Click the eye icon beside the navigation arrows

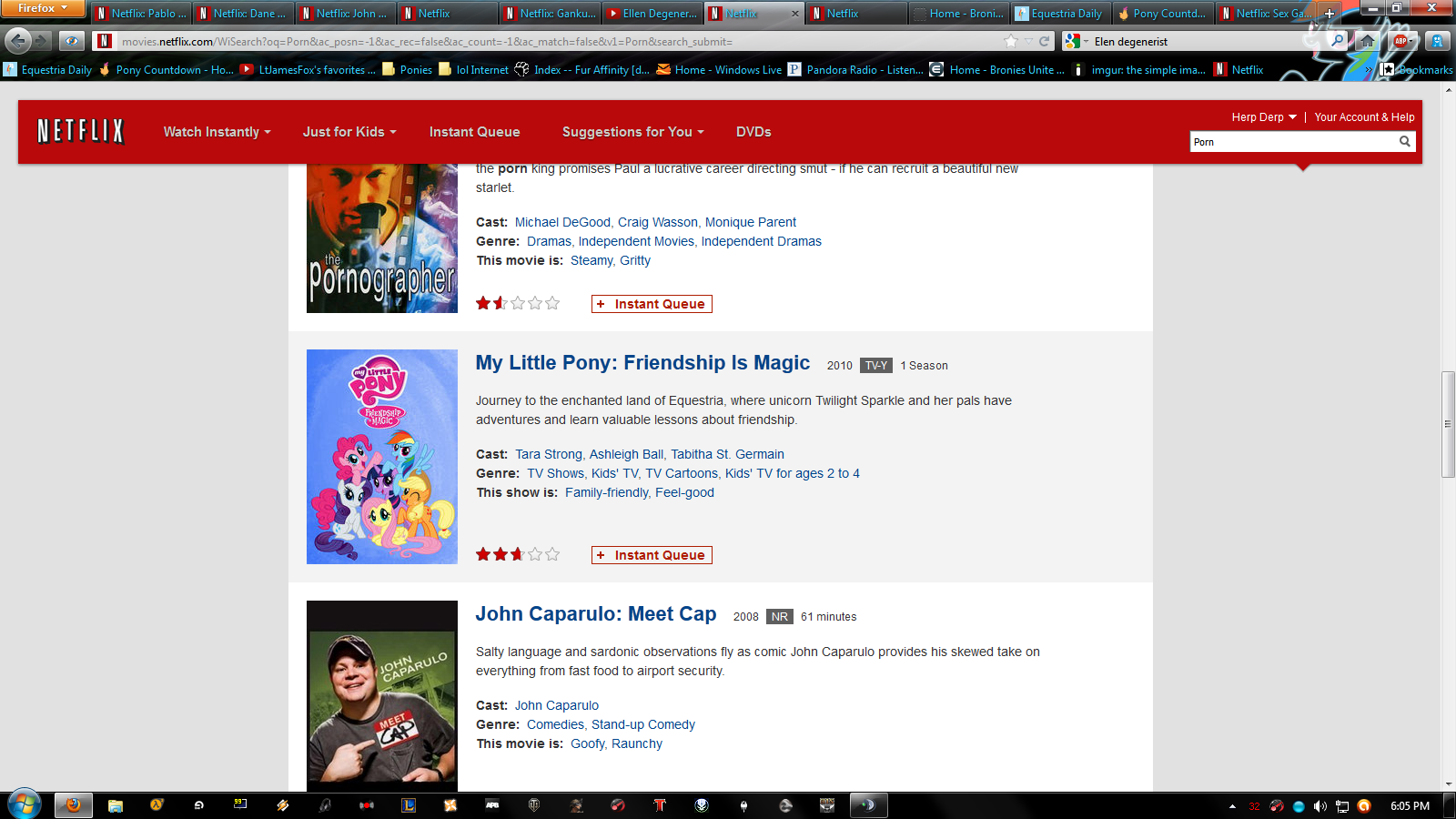click(71, 41)
